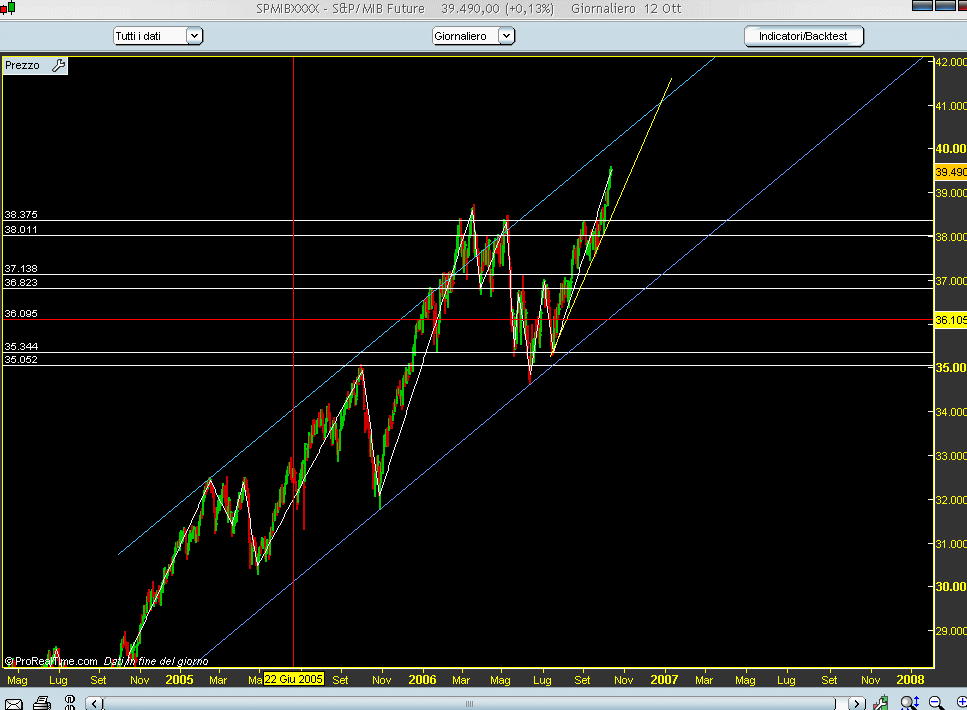Image resolution: width=967 pixels, height=710 pixels.
Task: Click the 36.823 price level label
Action: click(21, 283)
